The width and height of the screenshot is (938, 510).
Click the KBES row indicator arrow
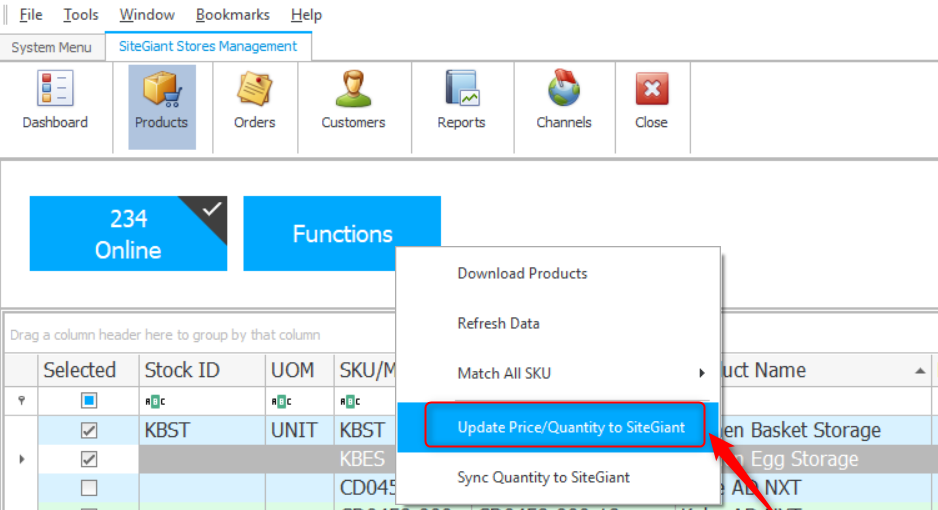tap(22, 459)
